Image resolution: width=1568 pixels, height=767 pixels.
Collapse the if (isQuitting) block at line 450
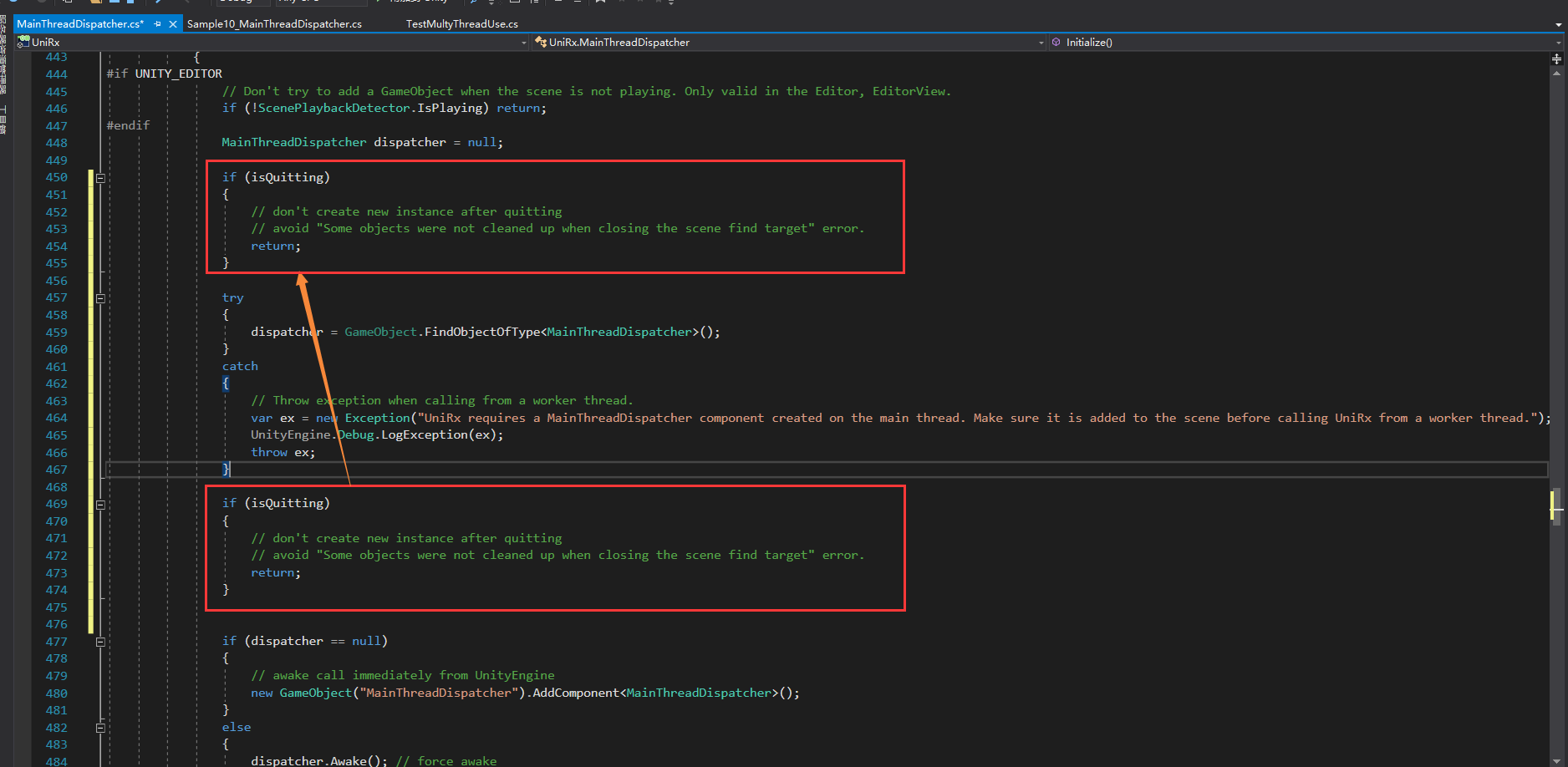(99, 177)
